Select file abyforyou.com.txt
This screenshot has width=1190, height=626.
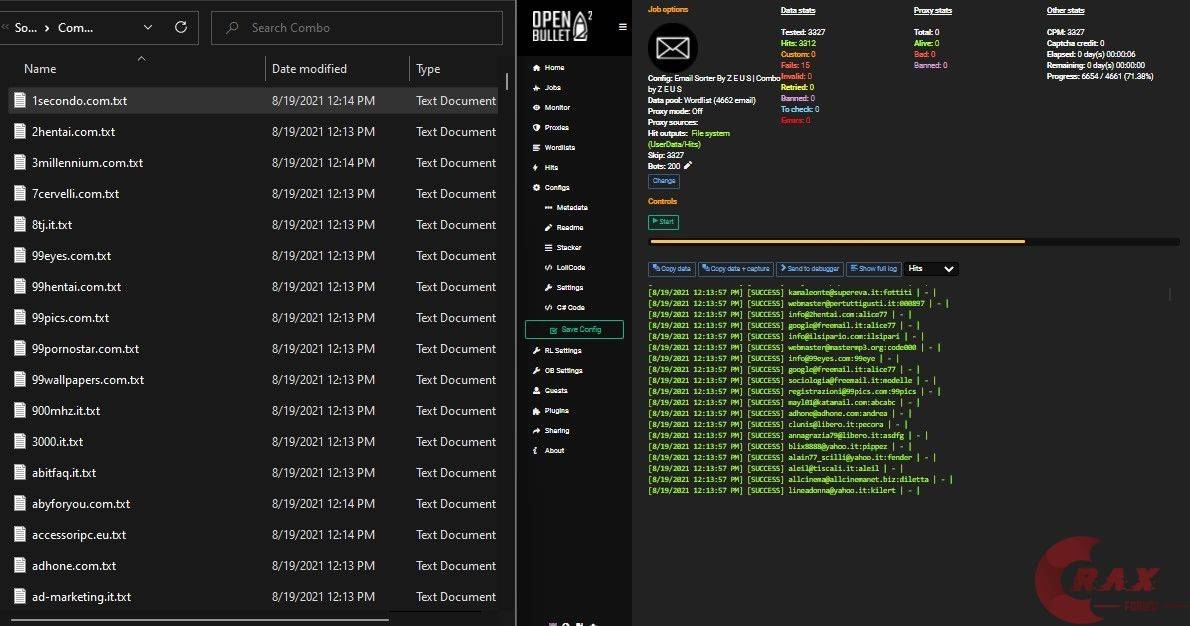point(253,504)
